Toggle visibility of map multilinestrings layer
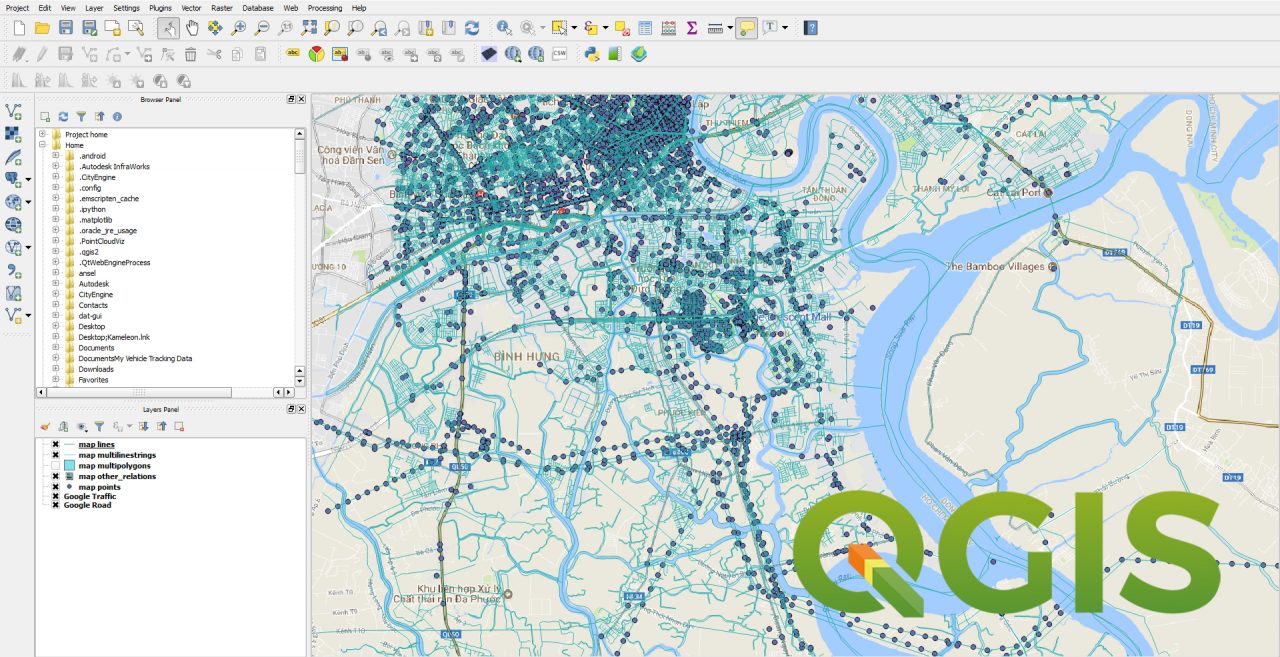 point(56,455)
